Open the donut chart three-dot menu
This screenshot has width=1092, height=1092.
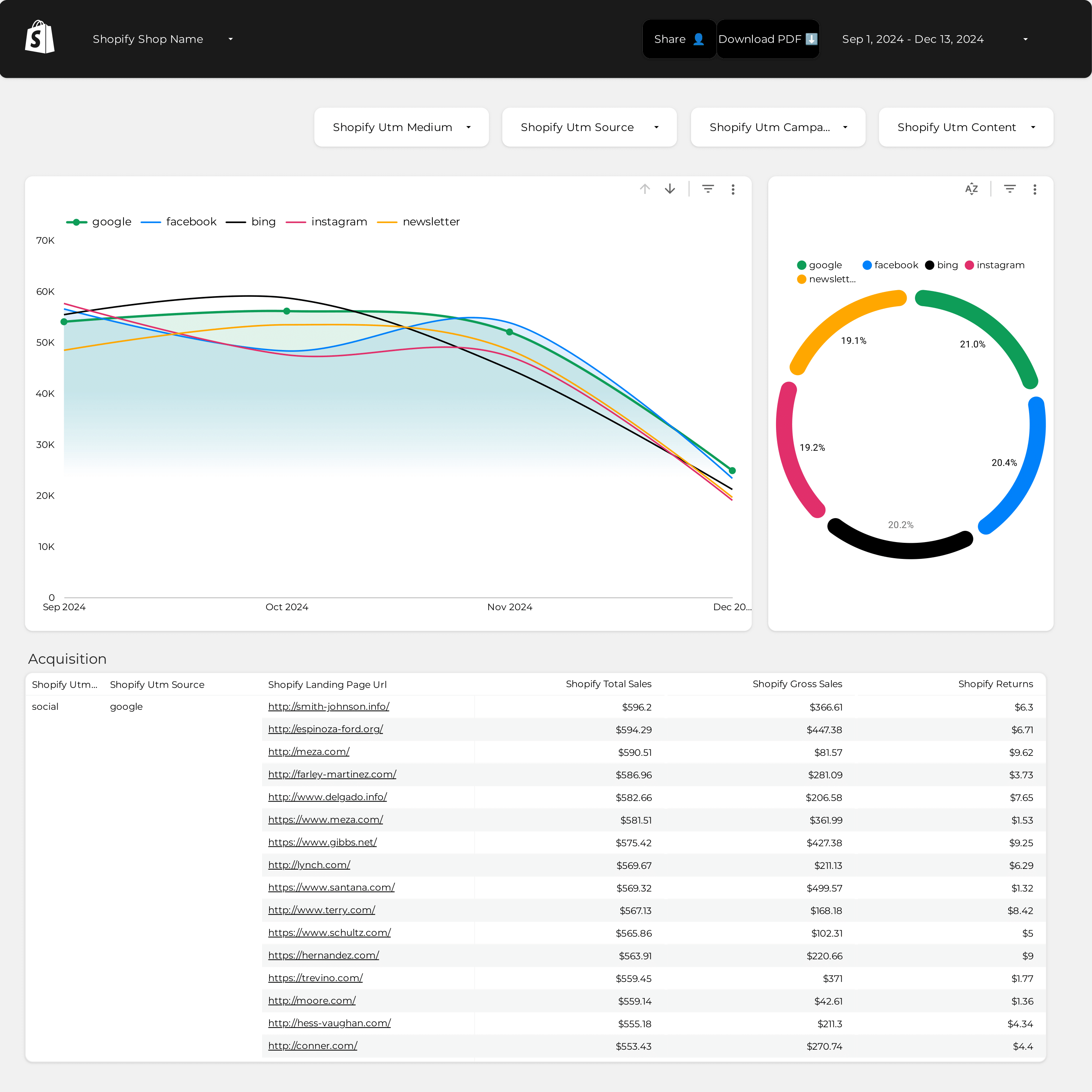pos(1035,189)
